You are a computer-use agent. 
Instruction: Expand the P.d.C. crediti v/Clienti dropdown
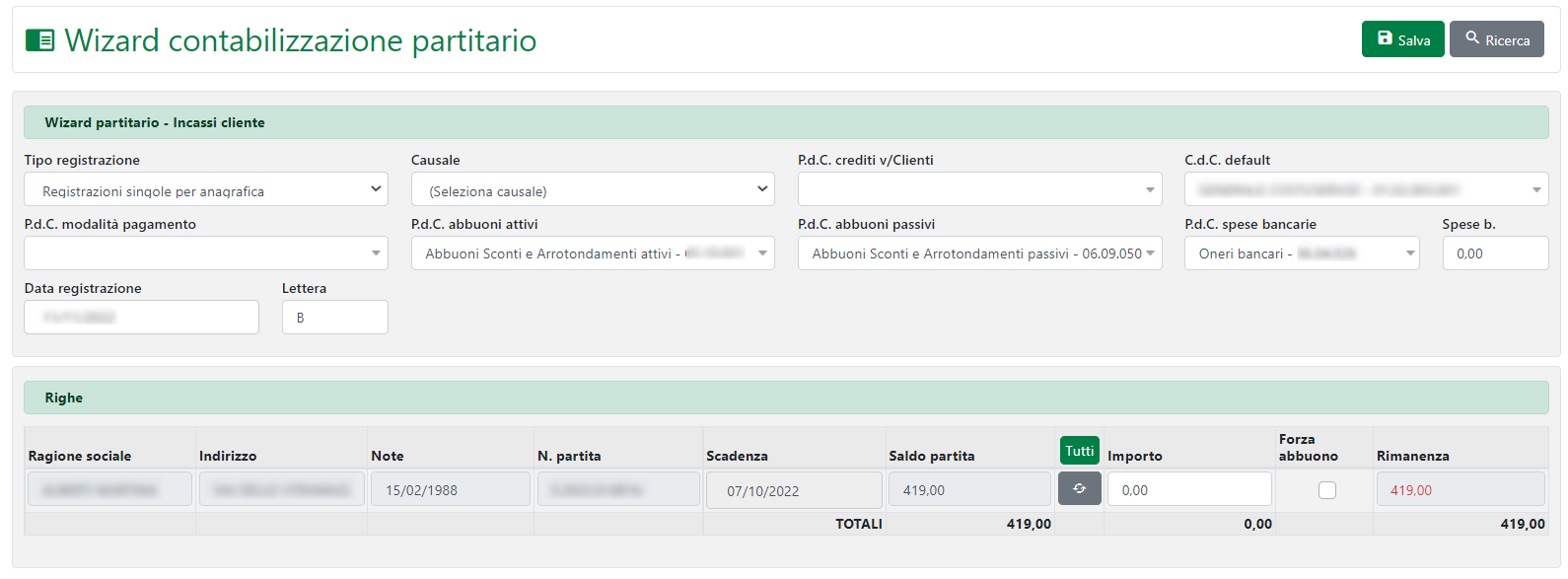(979, 189)
